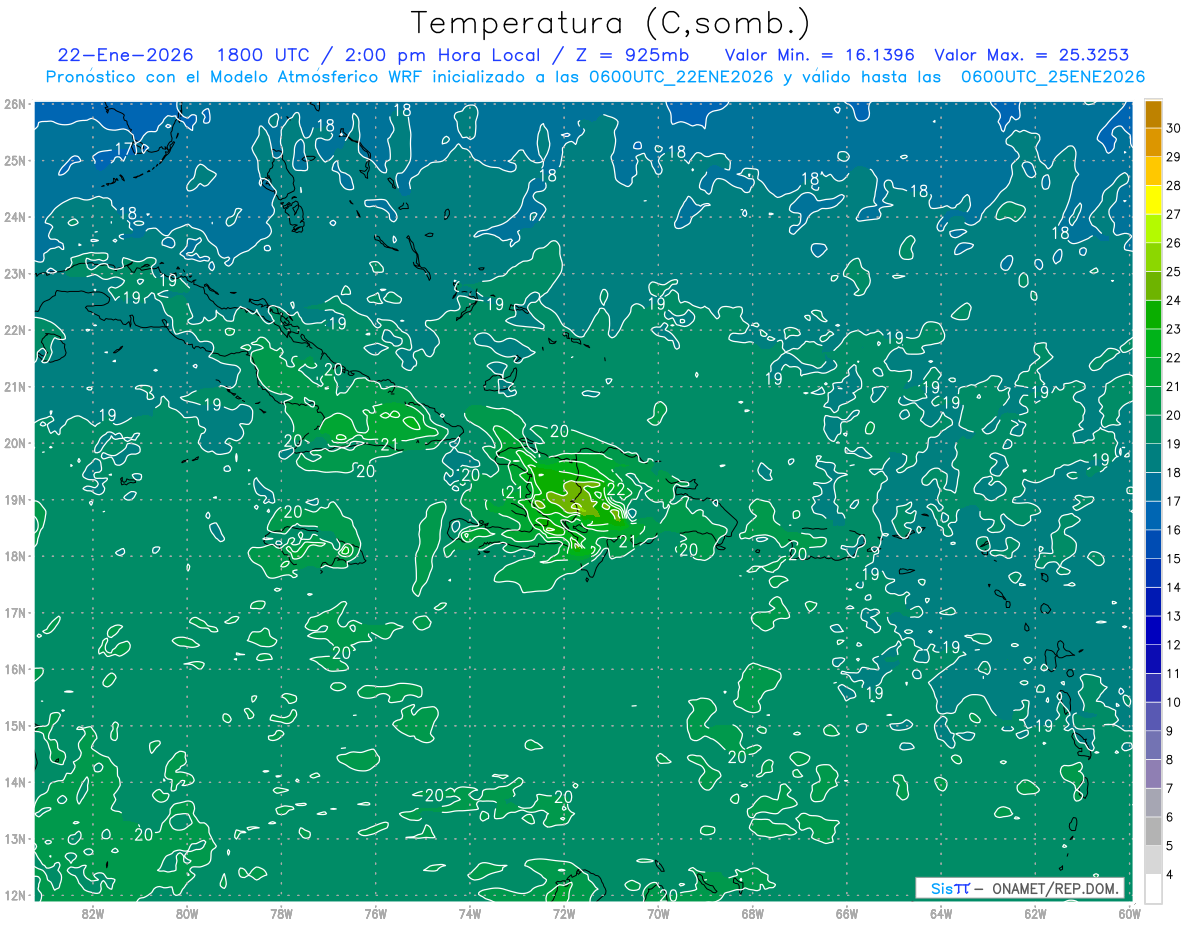This screenshot has height=927, width=1200.
Task: Click the 72W longitude axis label
Action: [x=563, y=913]
